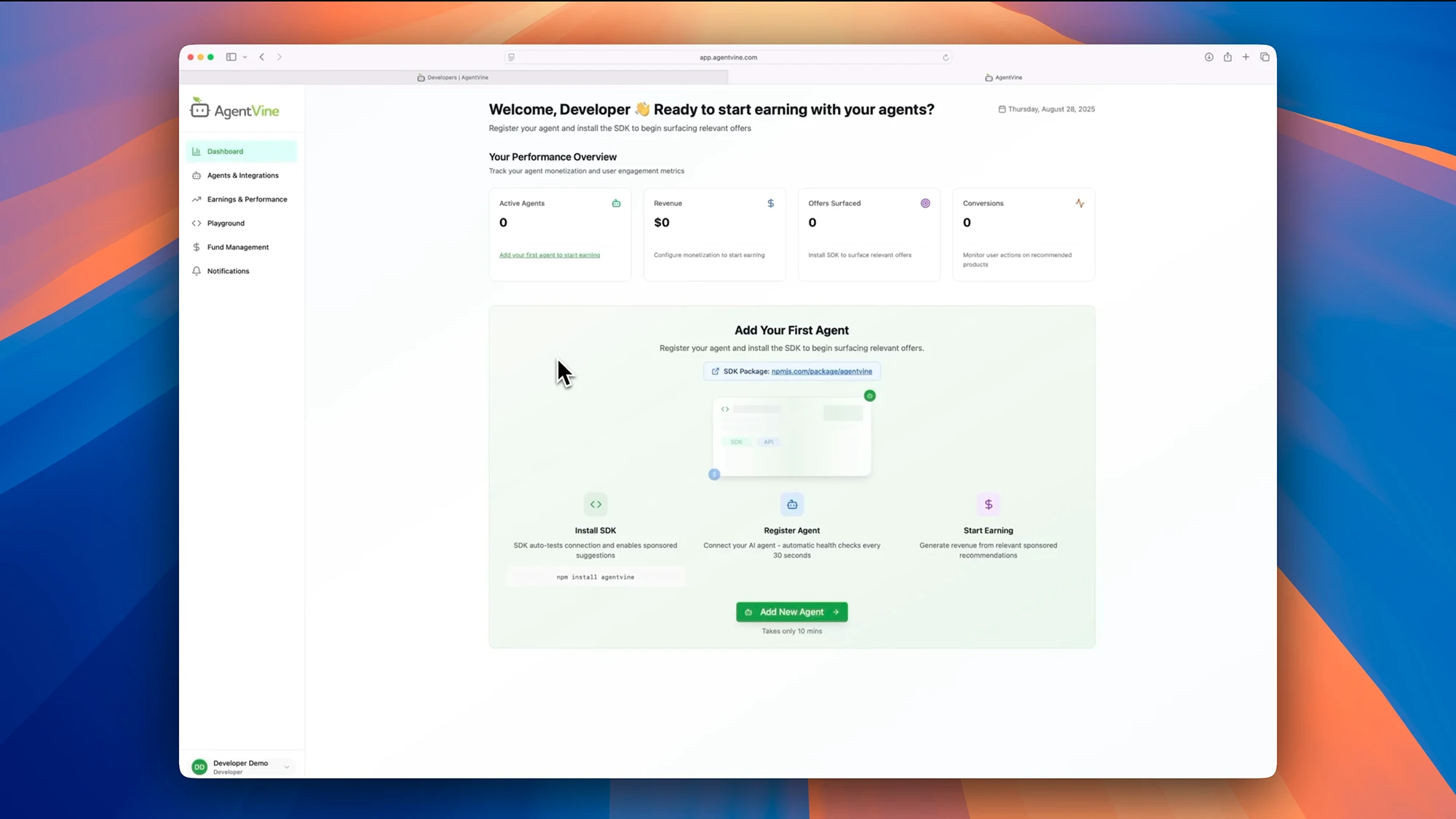Click the dollar sign icon beside Fund Management
1456x819 pixels.
tap(196, 247)
